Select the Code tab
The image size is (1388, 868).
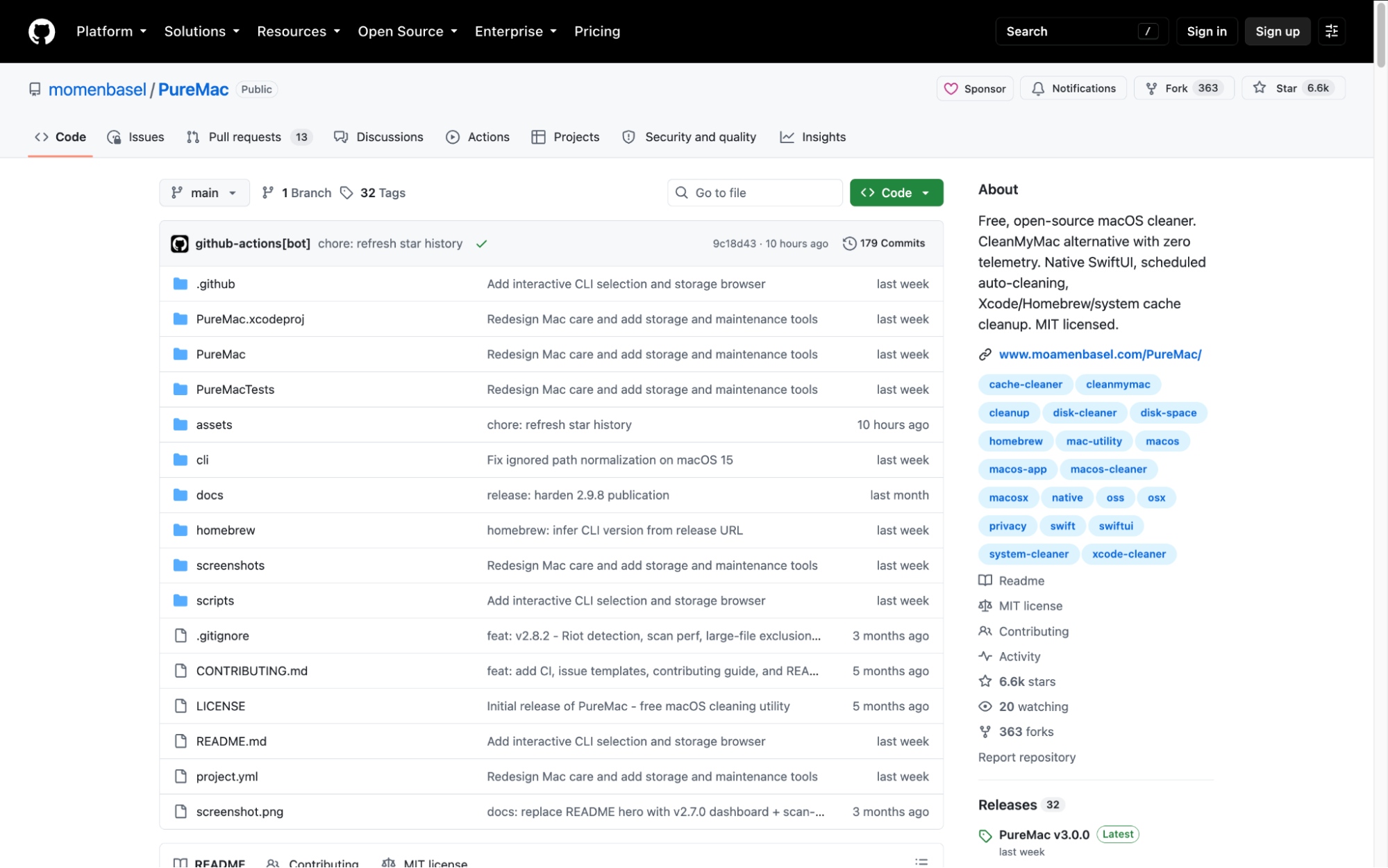(60, 137)
